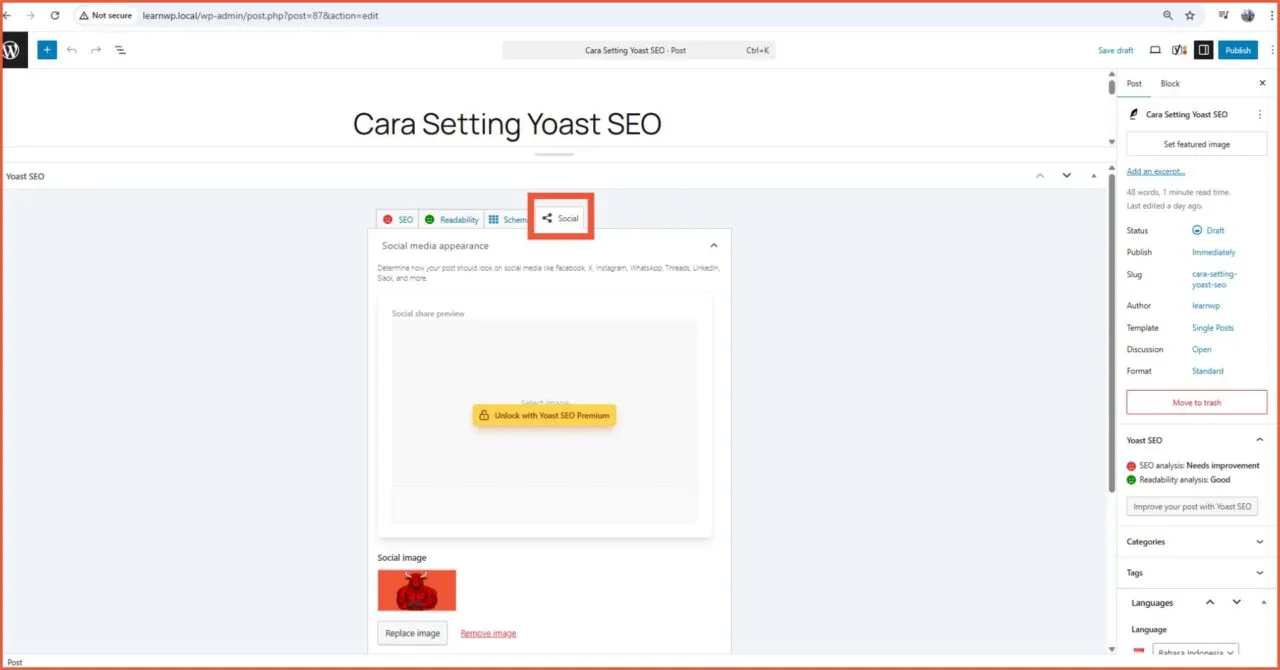This screenshot has width=1280, height=670.
Task: Open the block inserter
Action: click(46, 50)
